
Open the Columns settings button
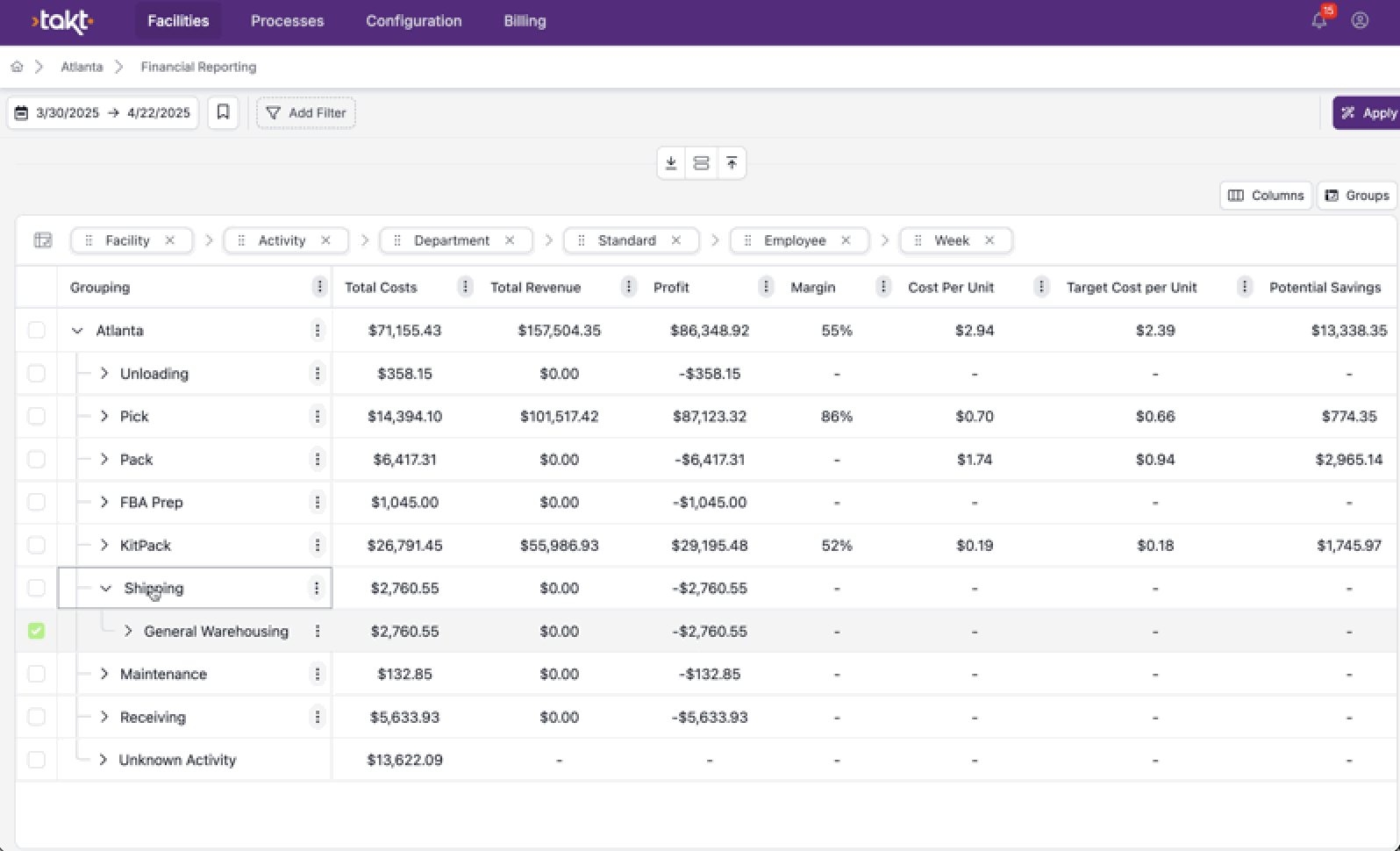pos(1265,196)
